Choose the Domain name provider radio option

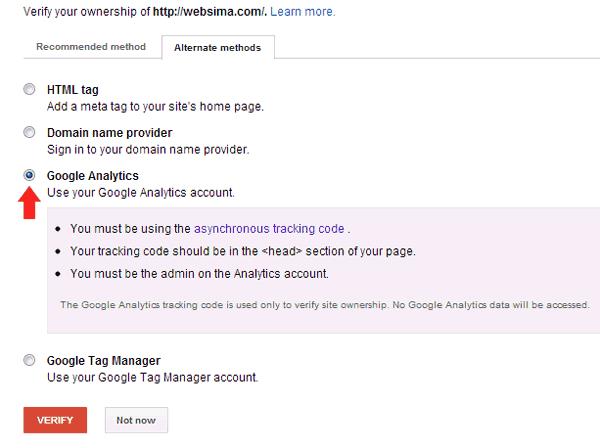29,132
